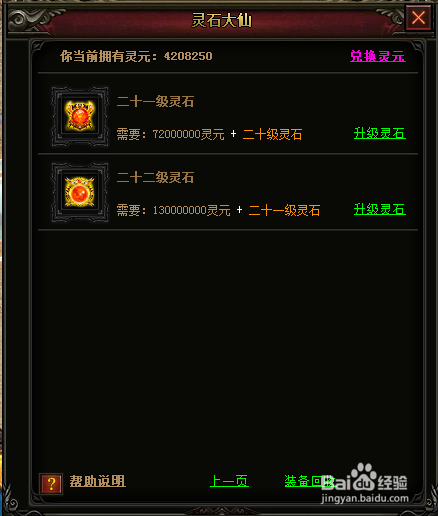
Task: Click the orange 二十一级灵石 requirement text
Action: point(284,210)
